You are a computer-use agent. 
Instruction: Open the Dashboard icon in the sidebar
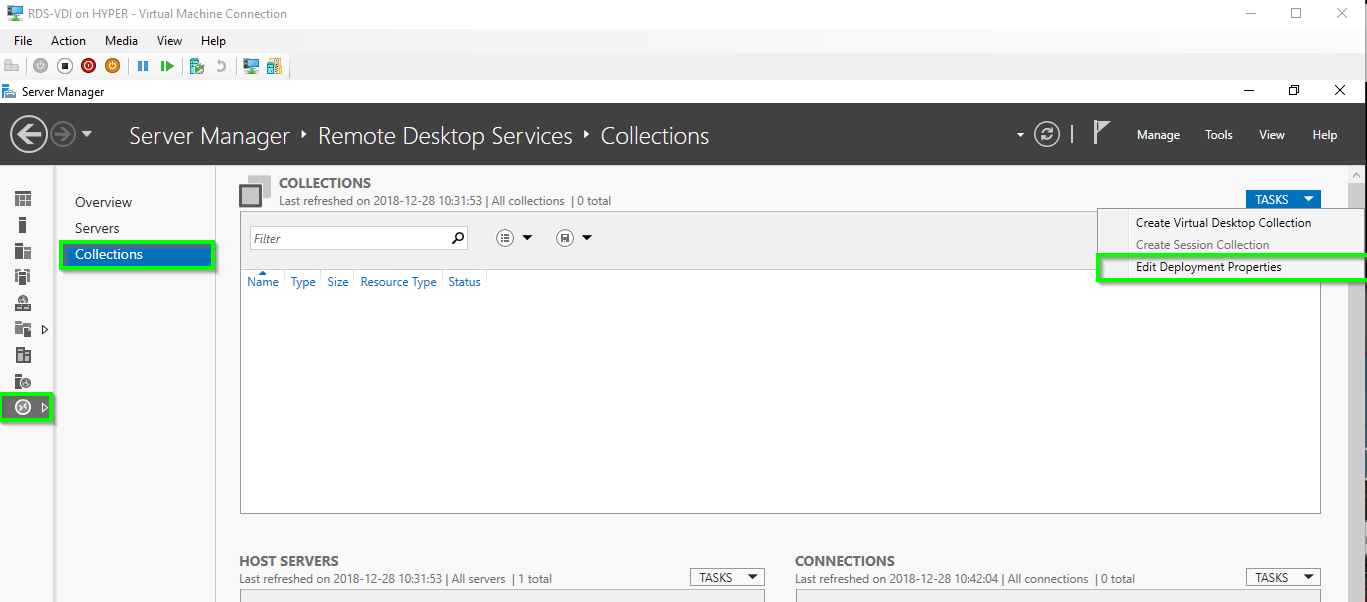[23, 199]
